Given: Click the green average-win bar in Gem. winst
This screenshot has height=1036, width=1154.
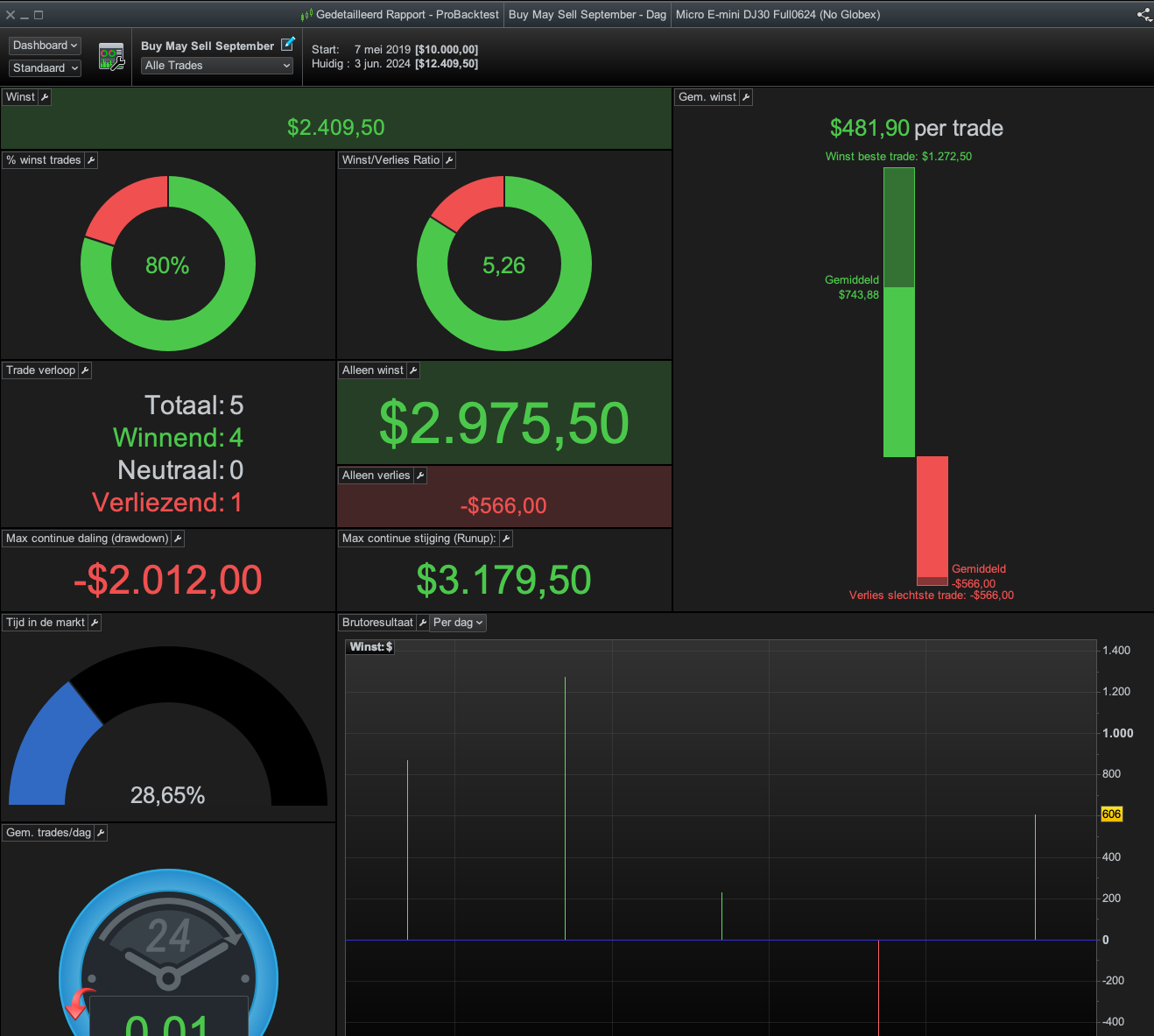Looking at the screenshot, I should (x=899, y=372).
